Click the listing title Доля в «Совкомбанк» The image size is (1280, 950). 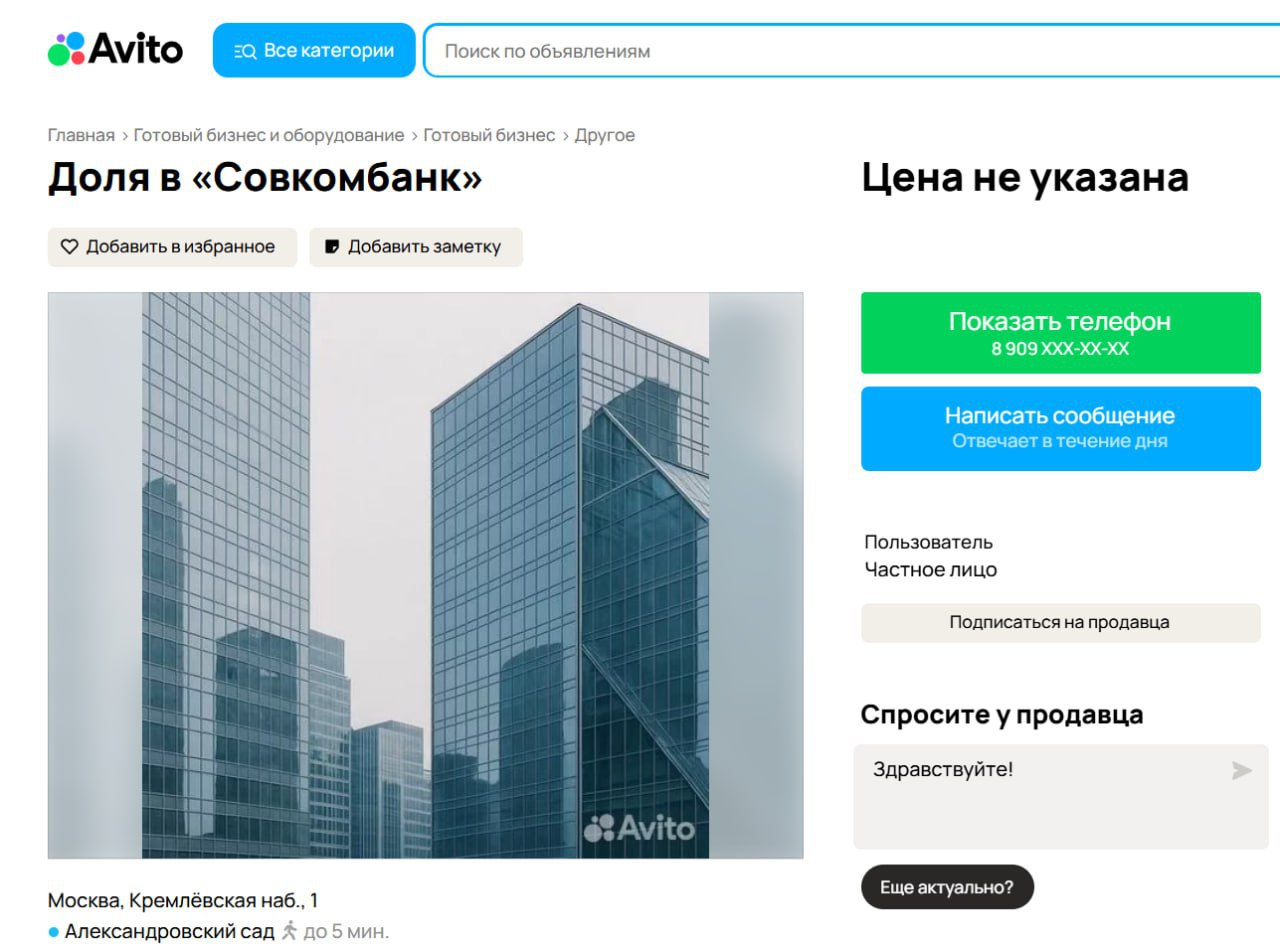265,178
